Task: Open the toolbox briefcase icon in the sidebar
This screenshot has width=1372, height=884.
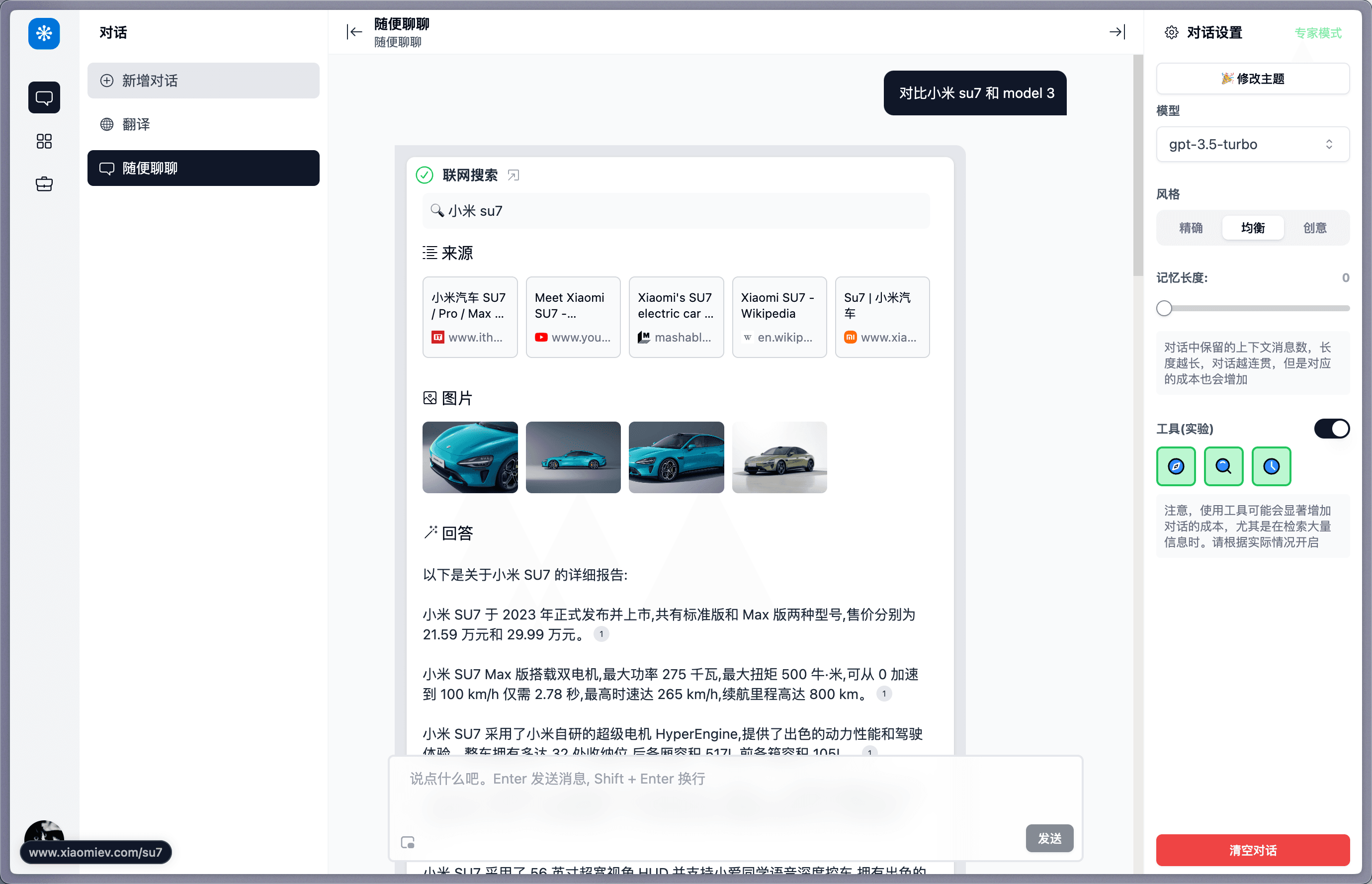Action: pos(44,183)
